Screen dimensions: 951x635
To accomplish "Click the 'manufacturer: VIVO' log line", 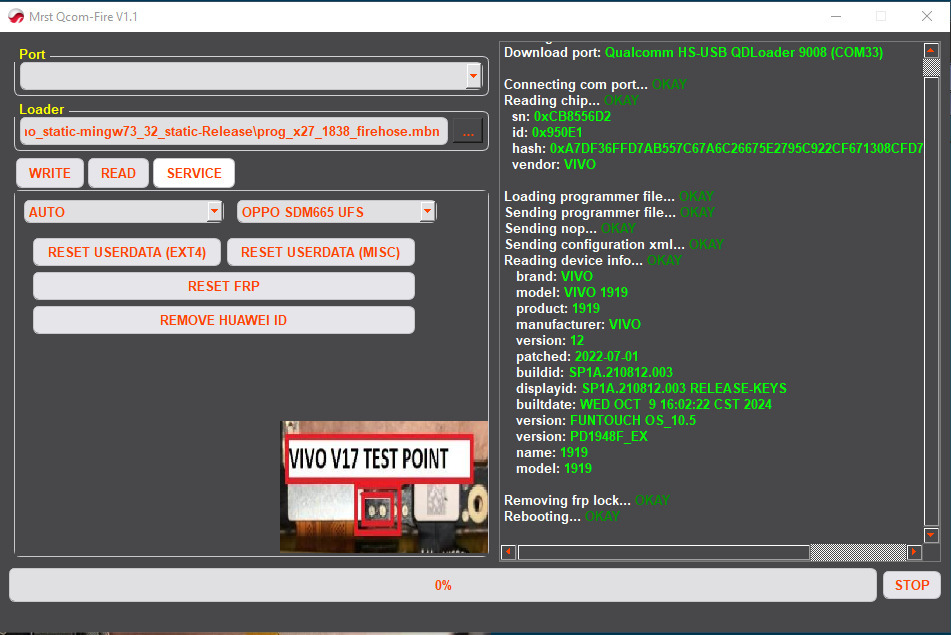I will 578,324.
